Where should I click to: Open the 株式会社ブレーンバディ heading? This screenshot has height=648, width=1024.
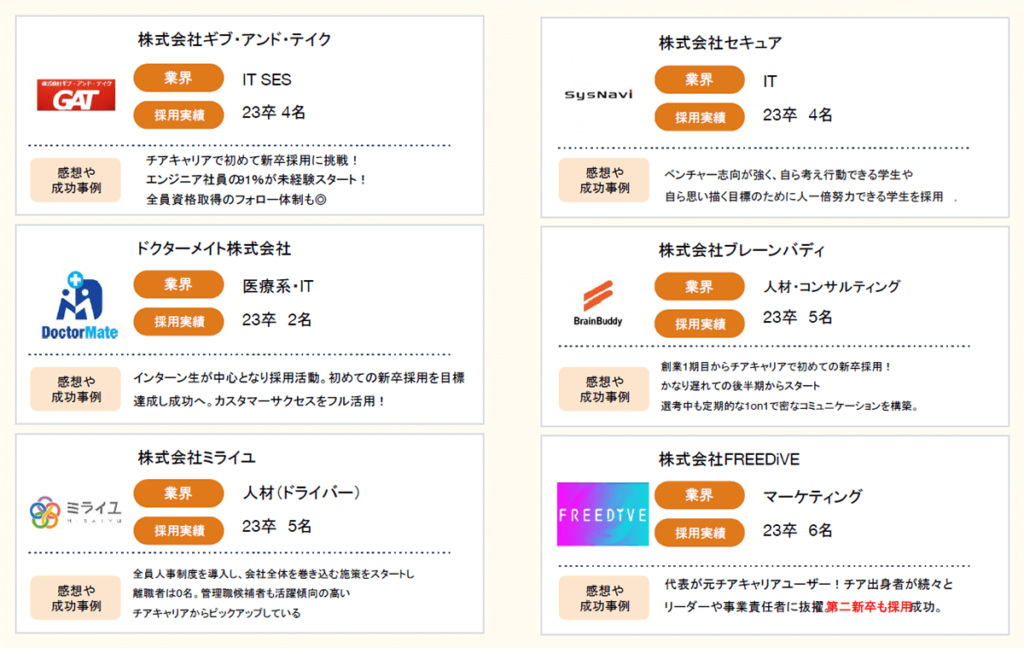click(741, 249)
